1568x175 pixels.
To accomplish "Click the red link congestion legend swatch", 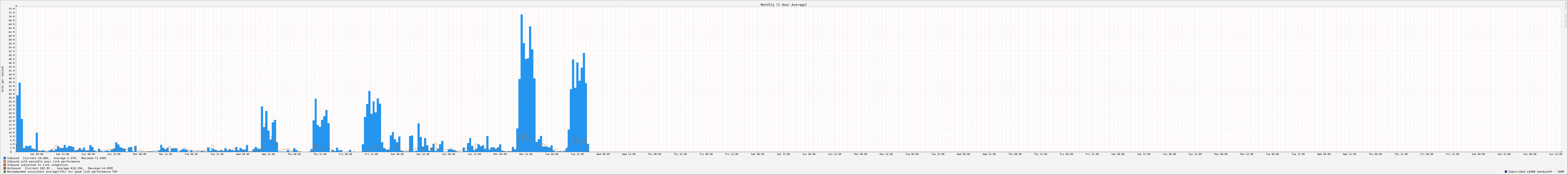I will 5,165.
